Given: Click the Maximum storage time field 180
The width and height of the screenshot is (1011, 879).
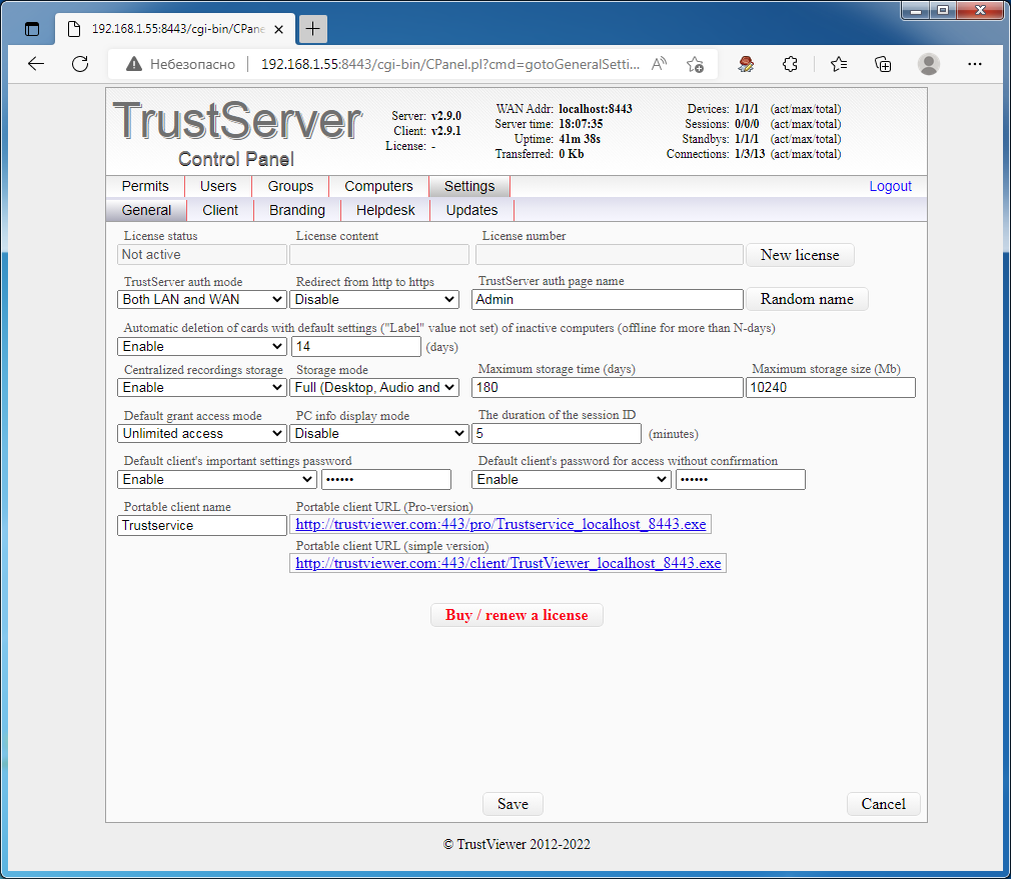Looking at the screenshot, I should pos(607,388).
